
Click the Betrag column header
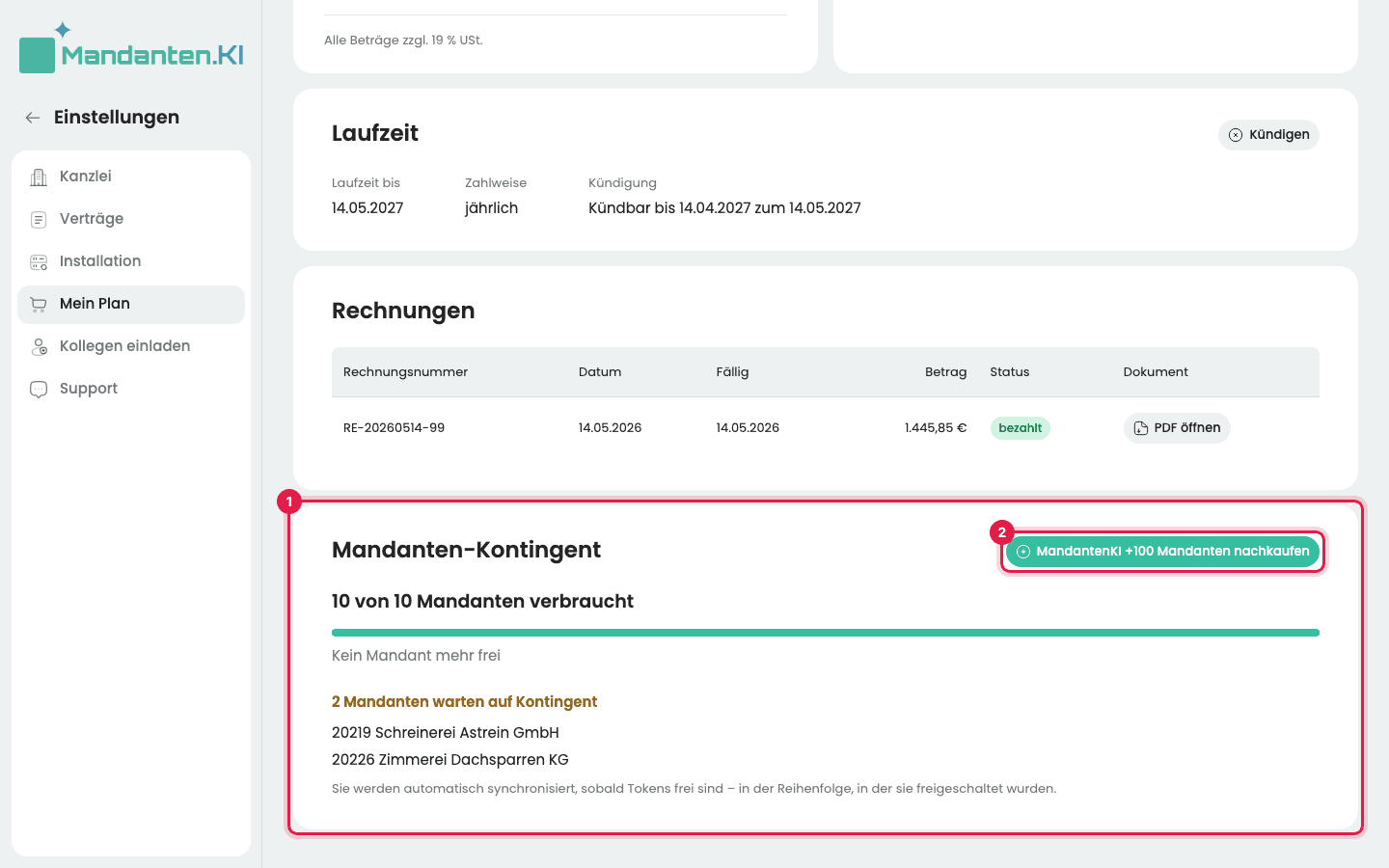945,372
